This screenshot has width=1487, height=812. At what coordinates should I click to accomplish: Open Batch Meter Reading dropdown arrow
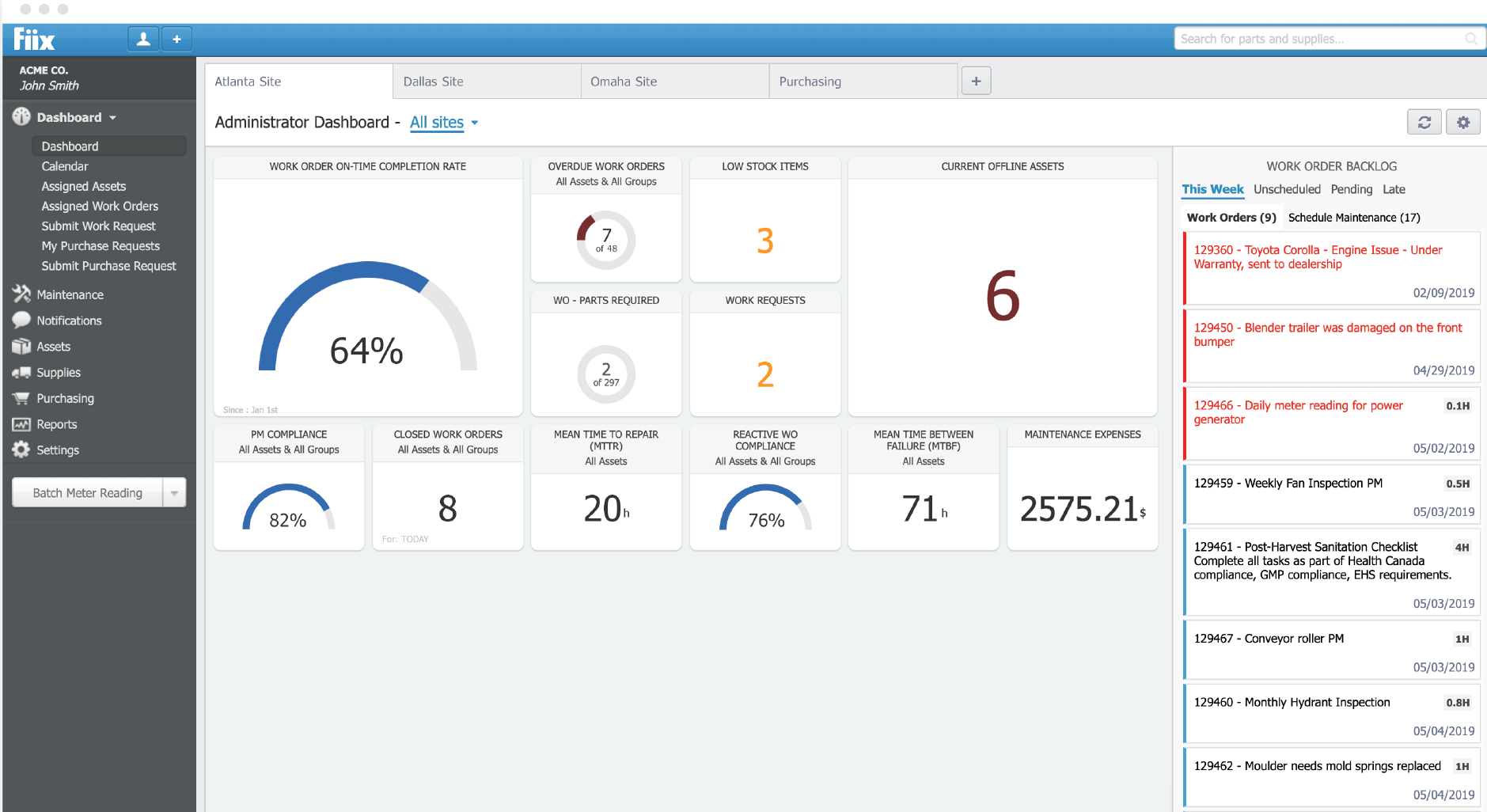pyautogui.click(x=174, y=492)
